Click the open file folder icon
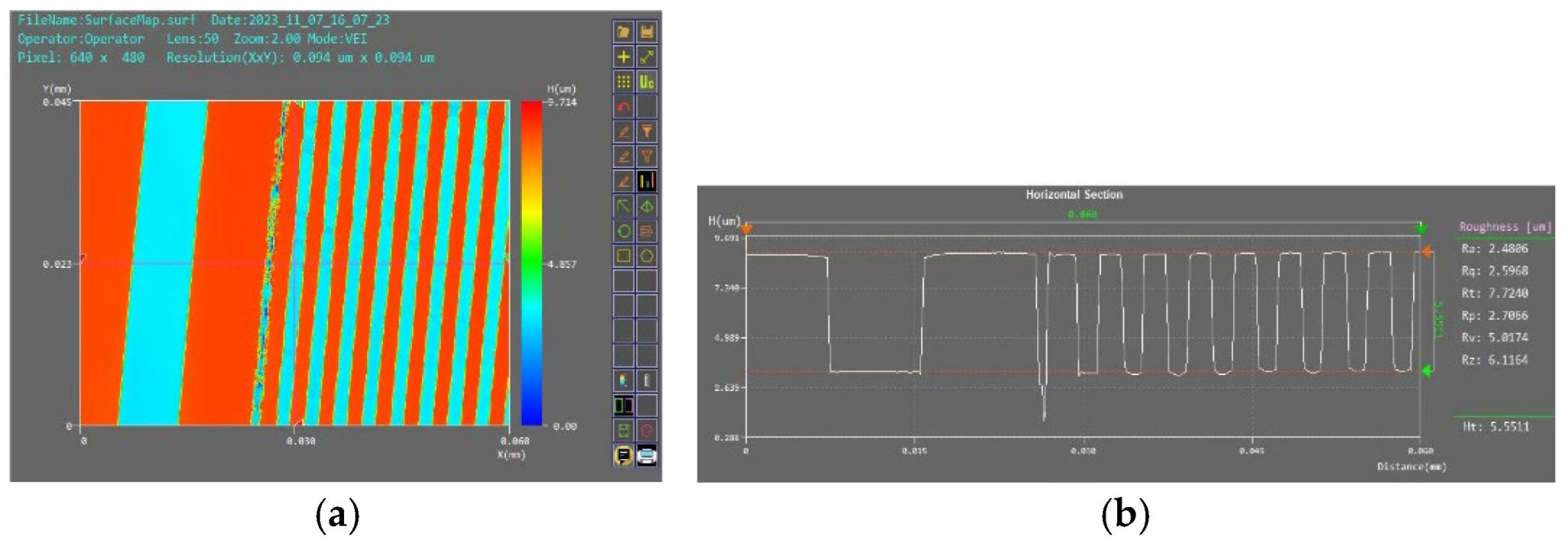The height and width of the screenshot is (543, 1568). (x=623, y=31)
